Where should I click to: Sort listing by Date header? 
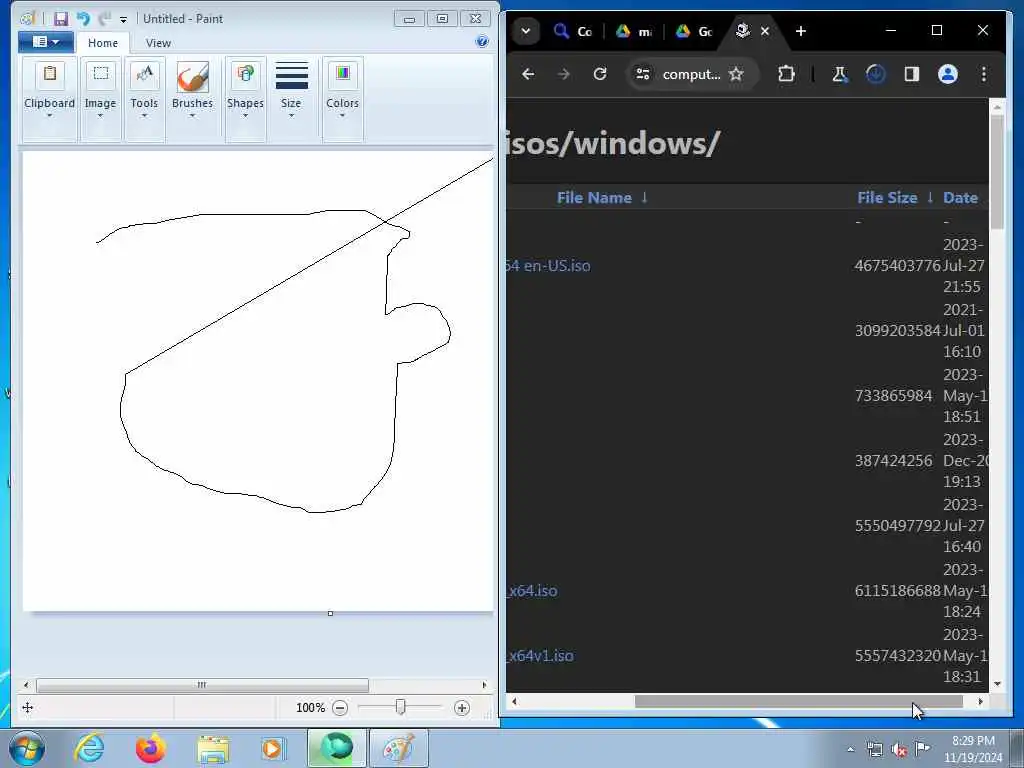coord(960,198)
